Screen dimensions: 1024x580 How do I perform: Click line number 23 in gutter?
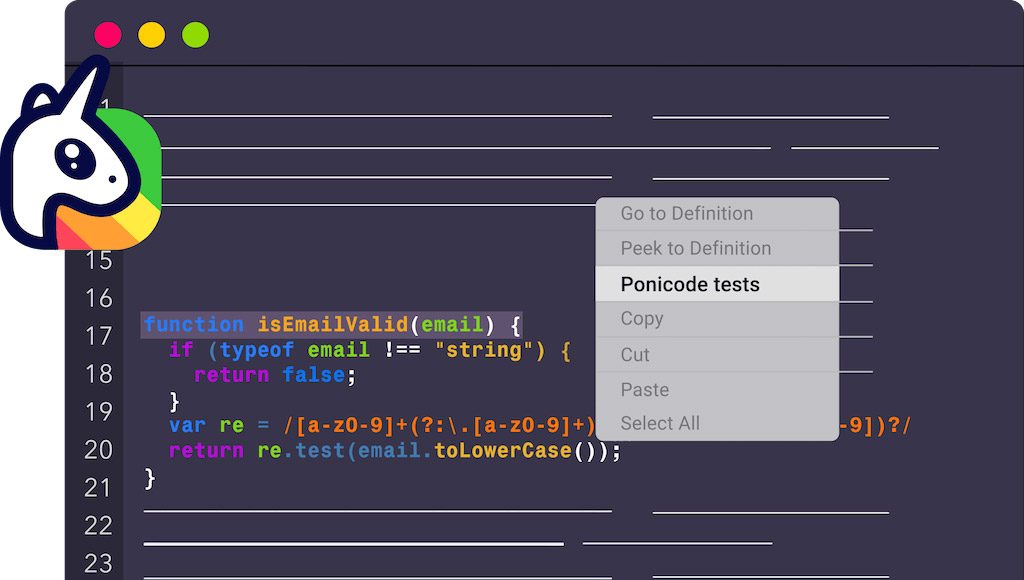99,563
